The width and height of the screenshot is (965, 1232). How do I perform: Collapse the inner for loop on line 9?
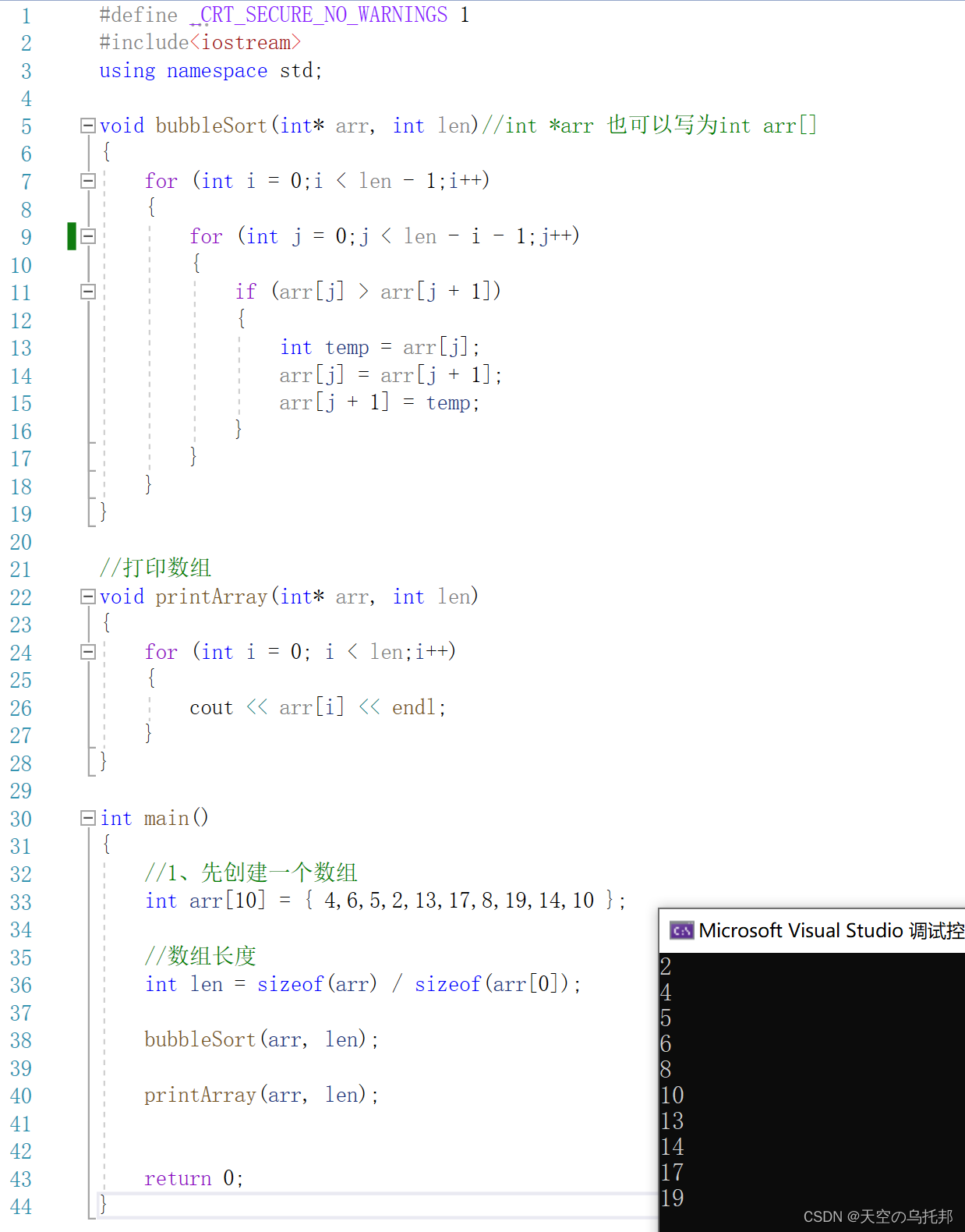click(x=88, y=236)
